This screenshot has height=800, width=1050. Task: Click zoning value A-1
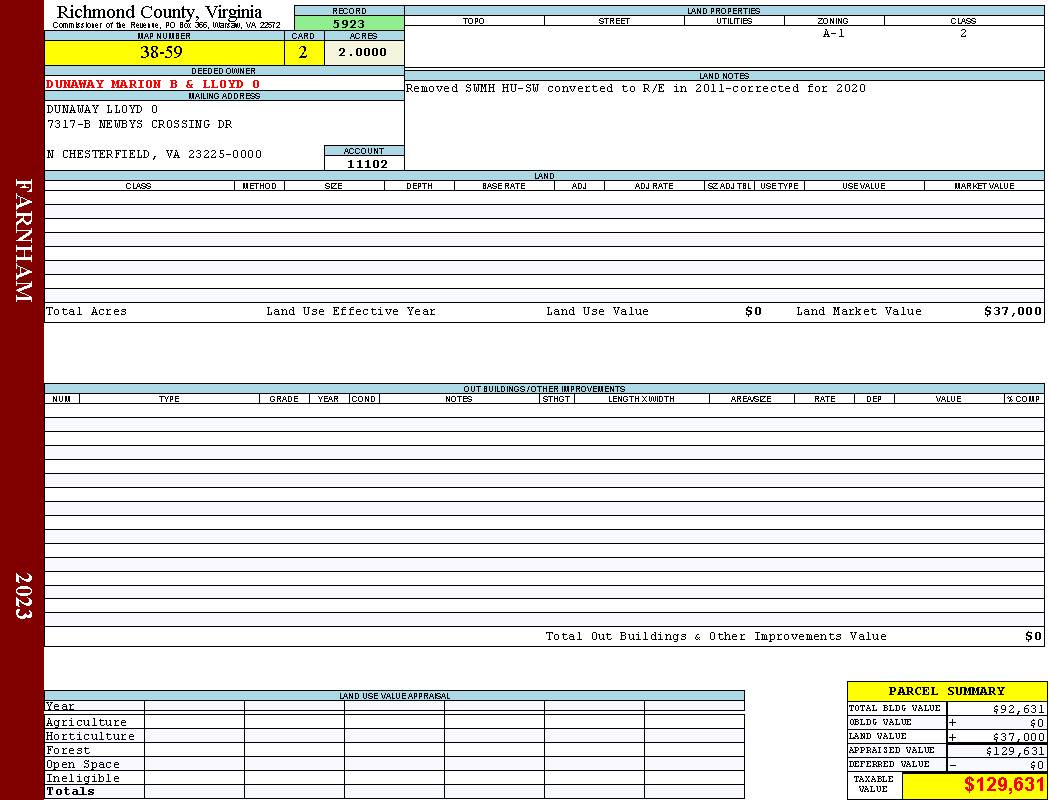click(x=834, y=33)
